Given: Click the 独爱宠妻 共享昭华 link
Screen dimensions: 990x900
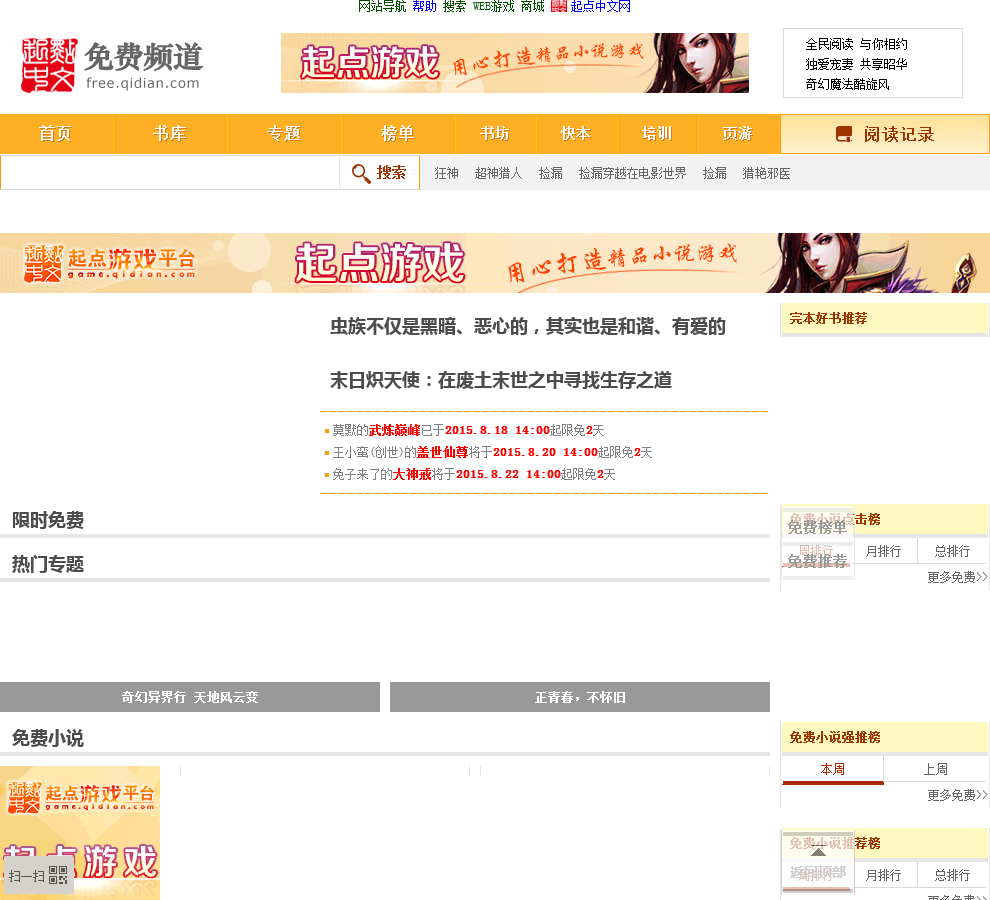Looking at the screenshot, I should pos(856,64).
